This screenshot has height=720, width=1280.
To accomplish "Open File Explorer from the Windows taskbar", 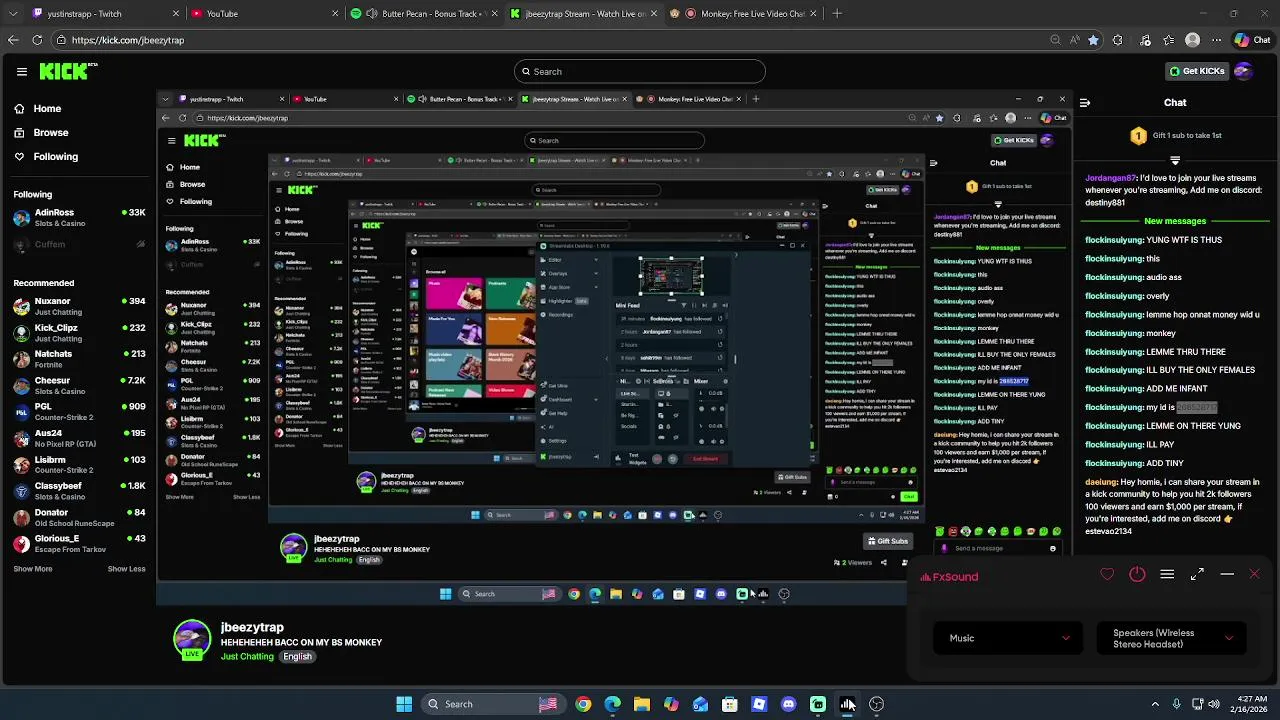I will pos(642,704).
